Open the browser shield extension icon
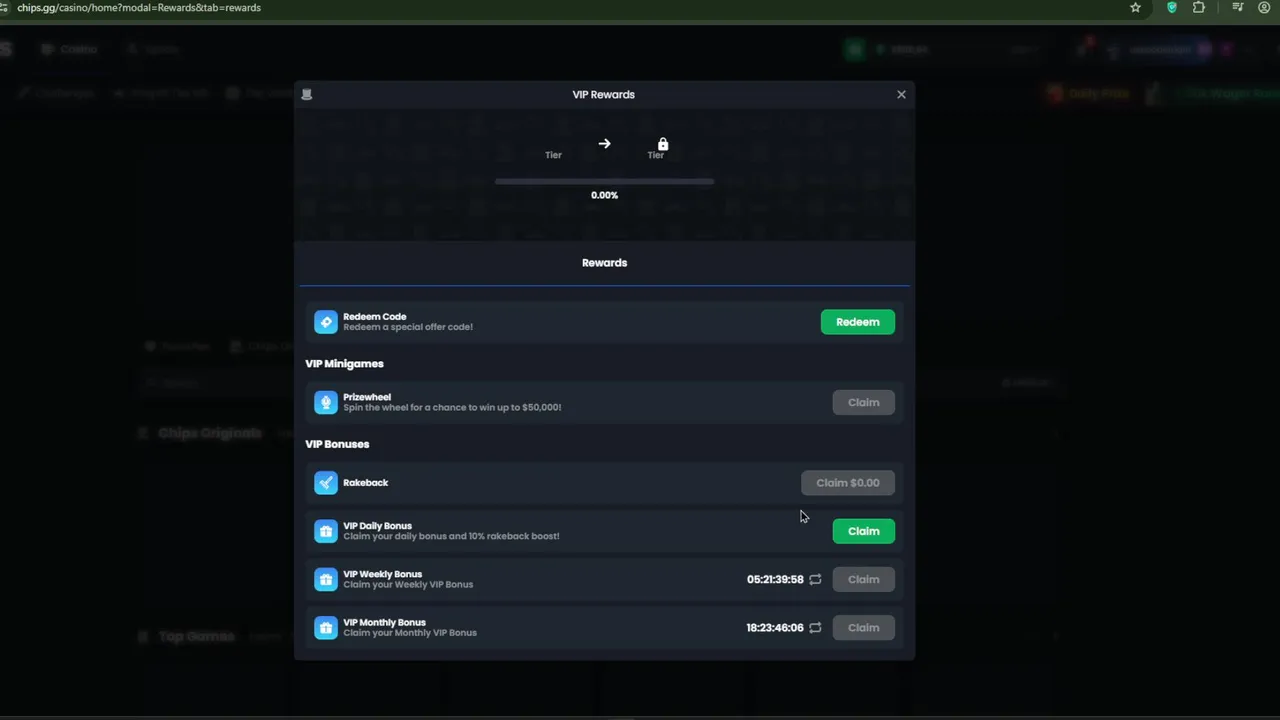 coord(1172,7)
